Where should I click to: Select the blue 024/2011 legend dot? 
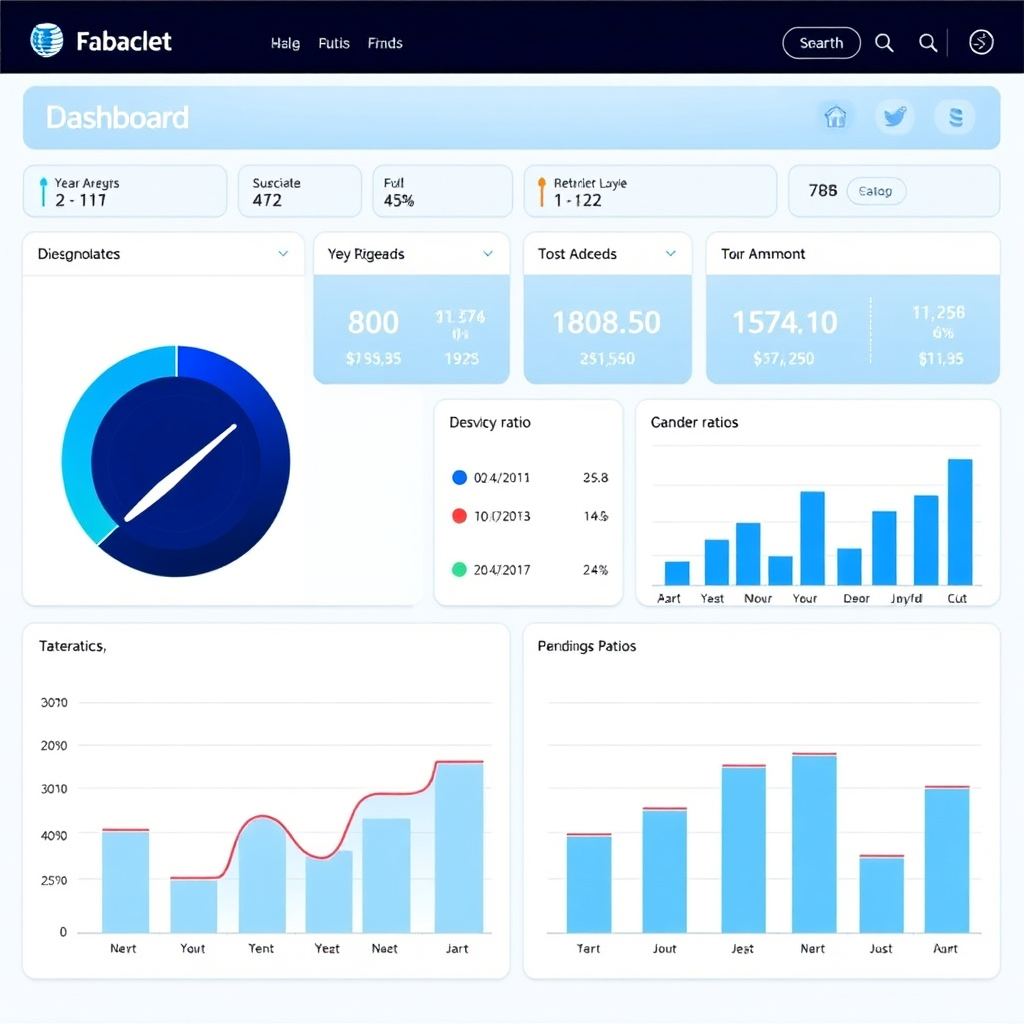460,478
